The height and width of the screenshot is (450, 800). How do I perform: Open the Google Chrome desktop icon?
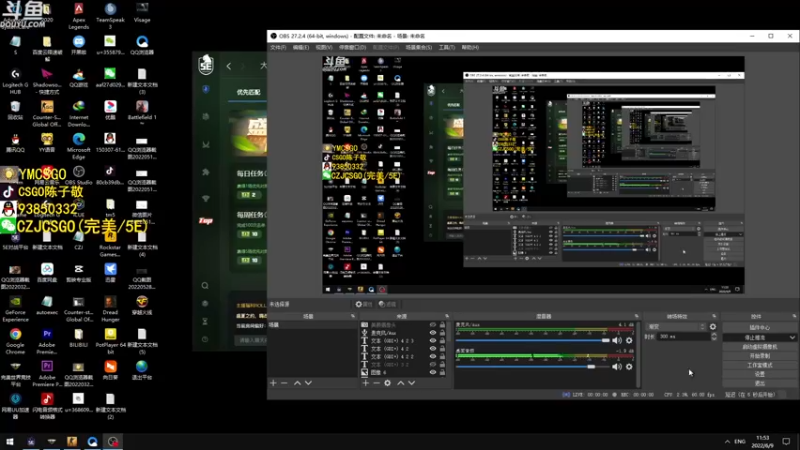[x=15, y=341]
